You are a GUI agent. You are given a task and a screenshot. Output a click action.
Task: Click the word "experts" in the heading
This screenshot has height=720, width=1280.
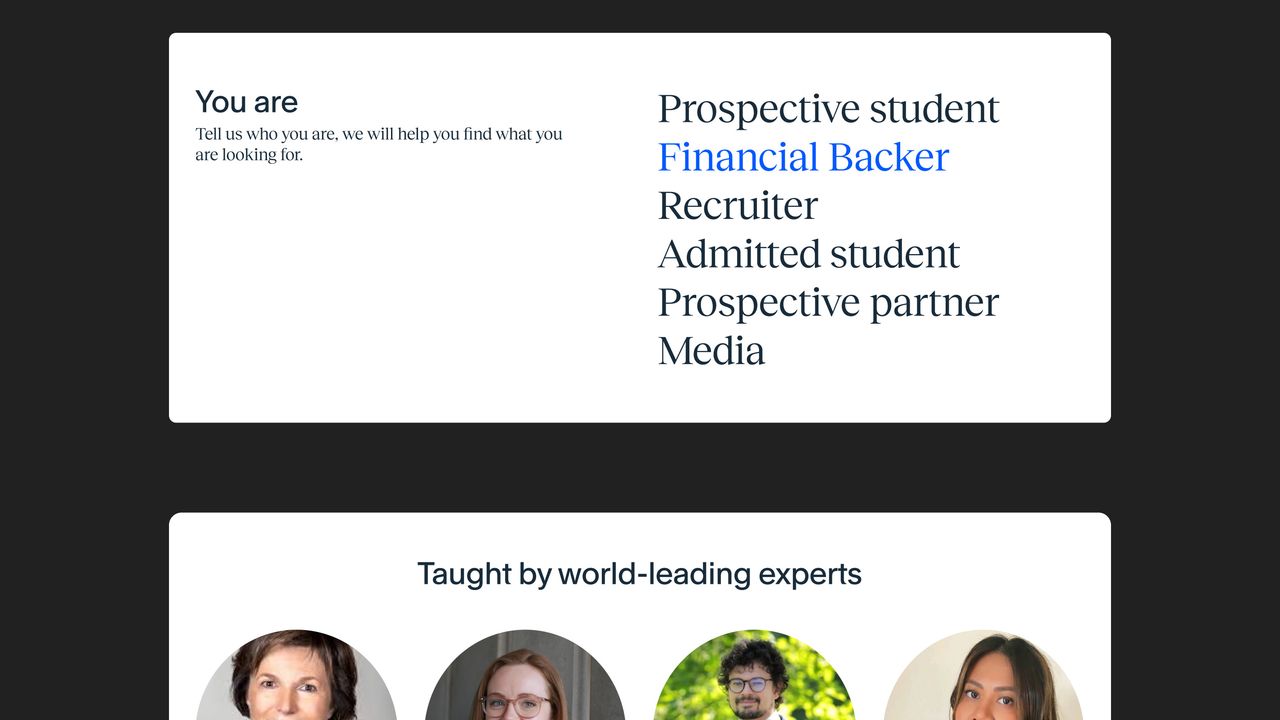click(x=810, y=574)
